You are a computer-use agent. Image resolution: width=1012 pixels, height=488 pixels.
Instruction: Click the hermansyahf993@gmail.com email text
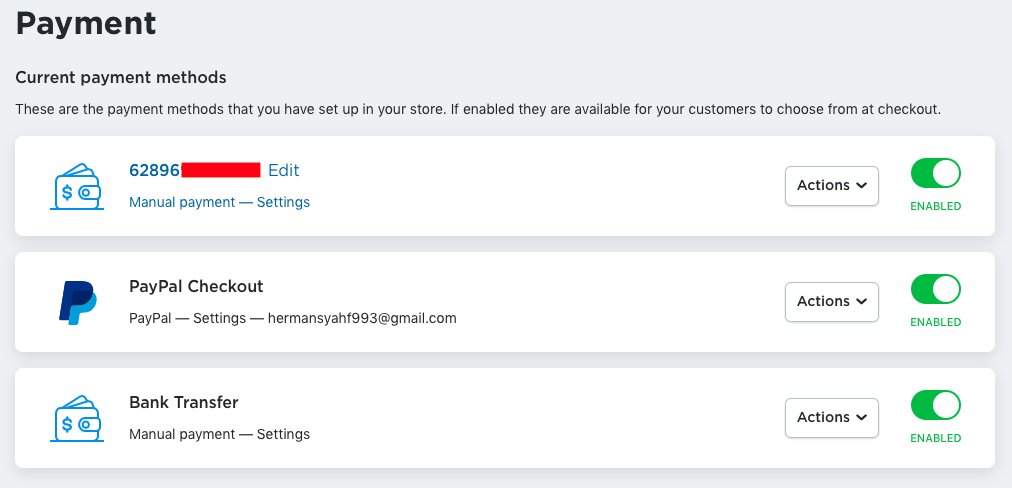[362, 318]
